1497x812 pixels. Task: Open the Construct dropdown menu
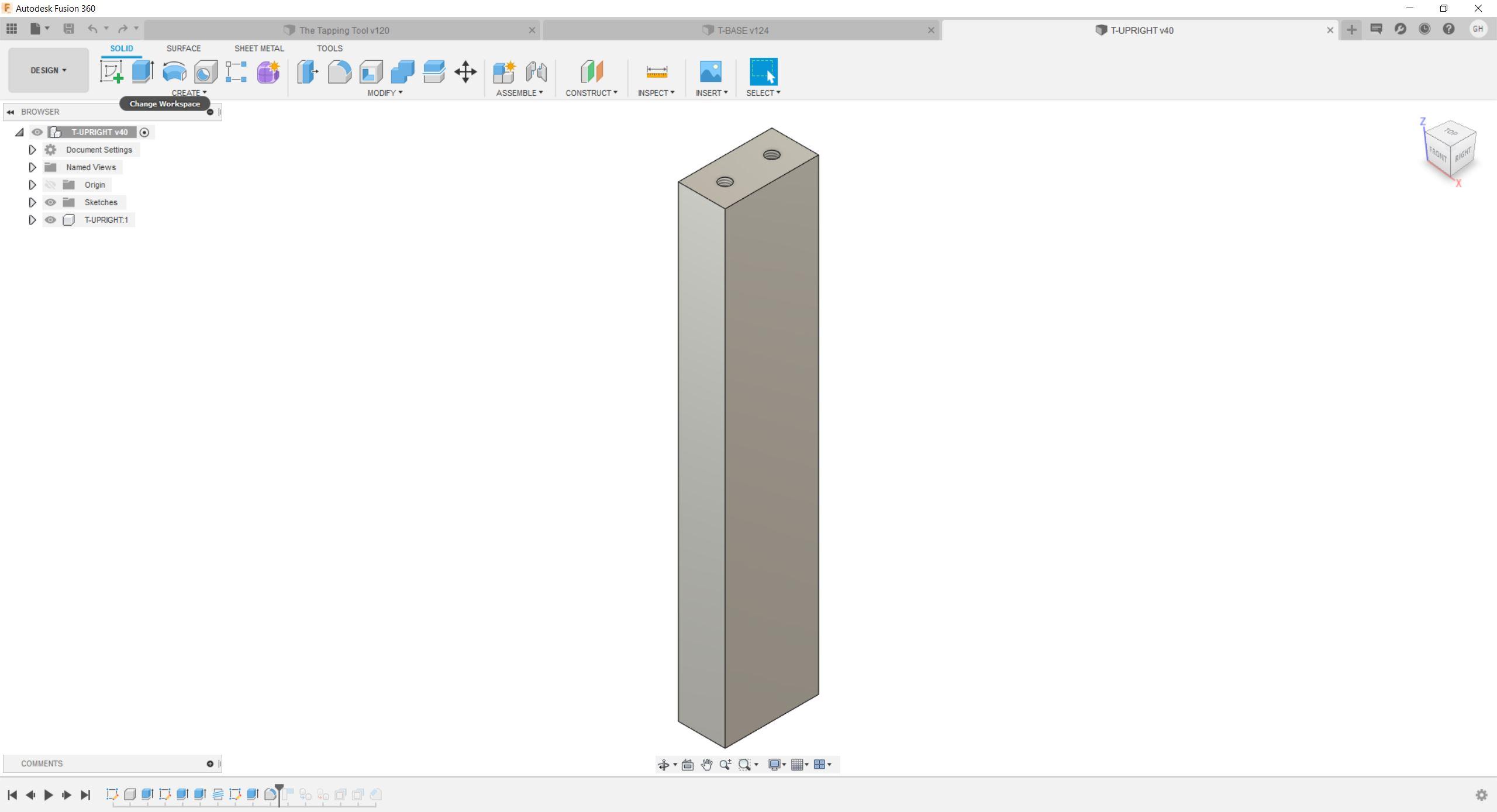point(591,92)
